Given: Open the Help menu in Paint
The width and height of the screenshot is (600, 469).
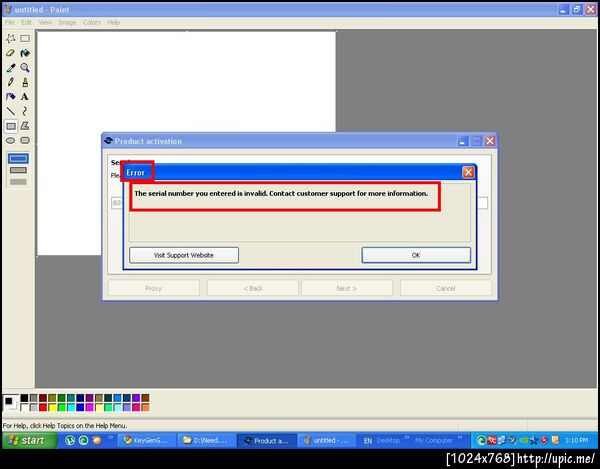Looking at the screenshot, I should pos(113,23).
